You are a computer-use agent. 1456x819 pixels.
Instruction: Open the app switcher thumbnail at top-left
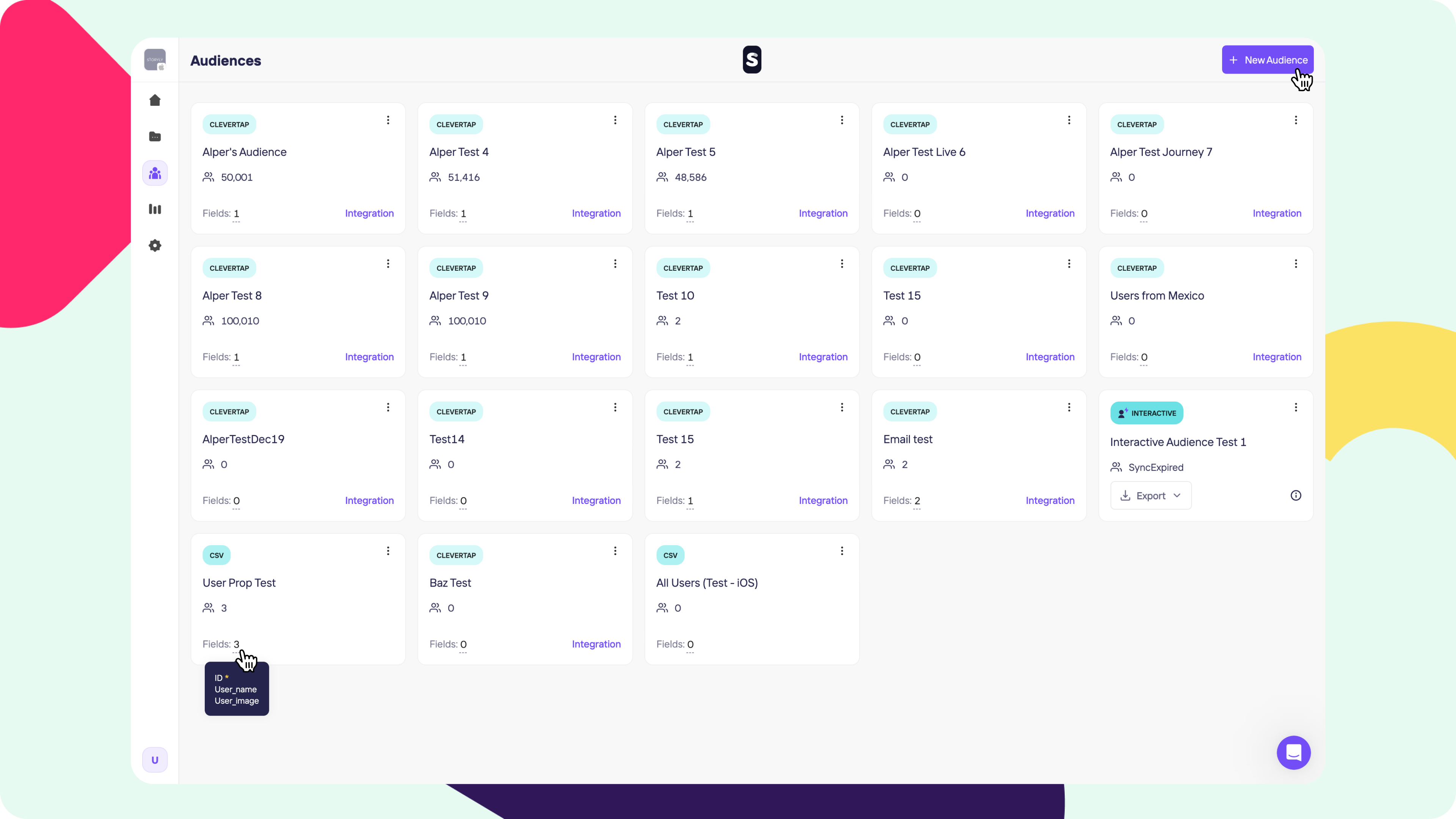(x=155, y=60)
